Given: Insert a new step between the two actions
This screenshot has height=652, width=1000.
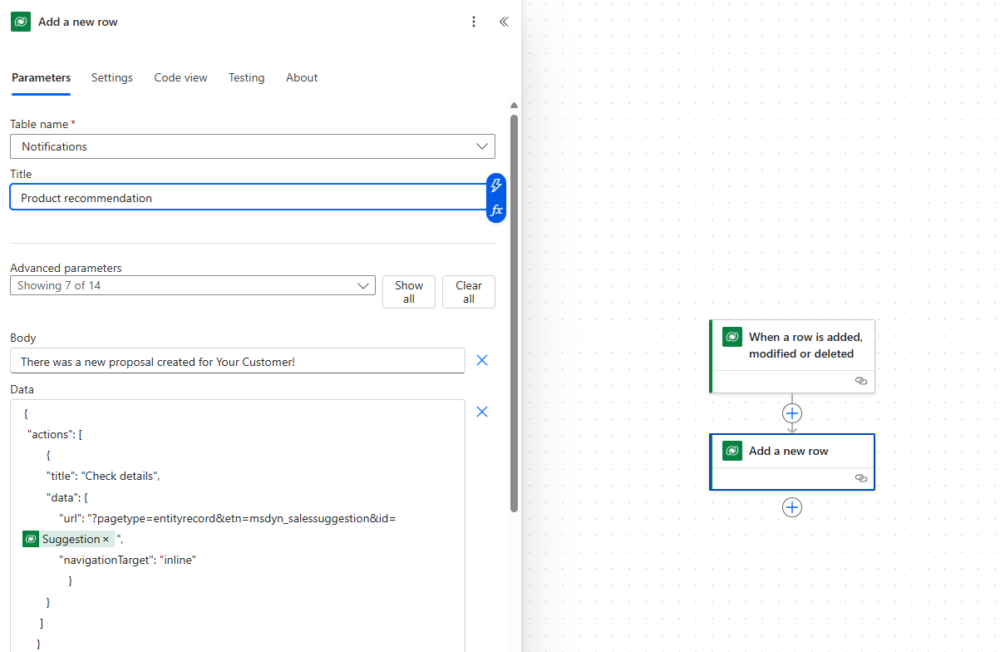Looking at the screenshot, I should pyautogui.click(x=792, y=413).
